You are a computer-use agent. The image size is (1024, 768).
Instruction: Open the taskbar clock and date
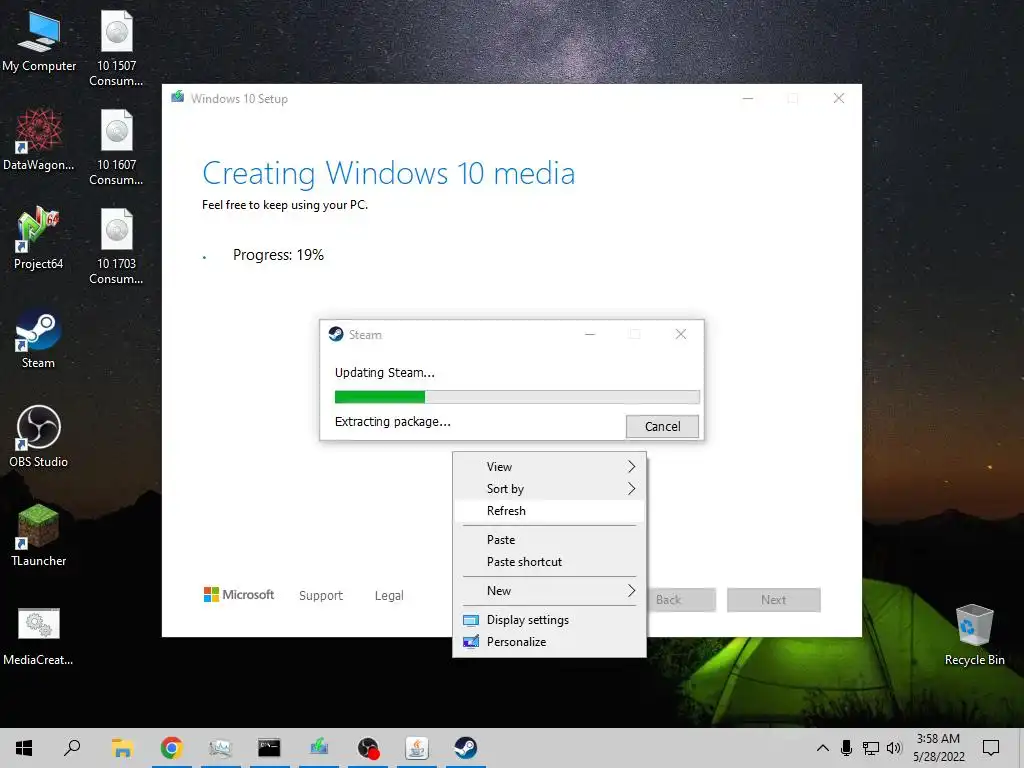[938, 748]
